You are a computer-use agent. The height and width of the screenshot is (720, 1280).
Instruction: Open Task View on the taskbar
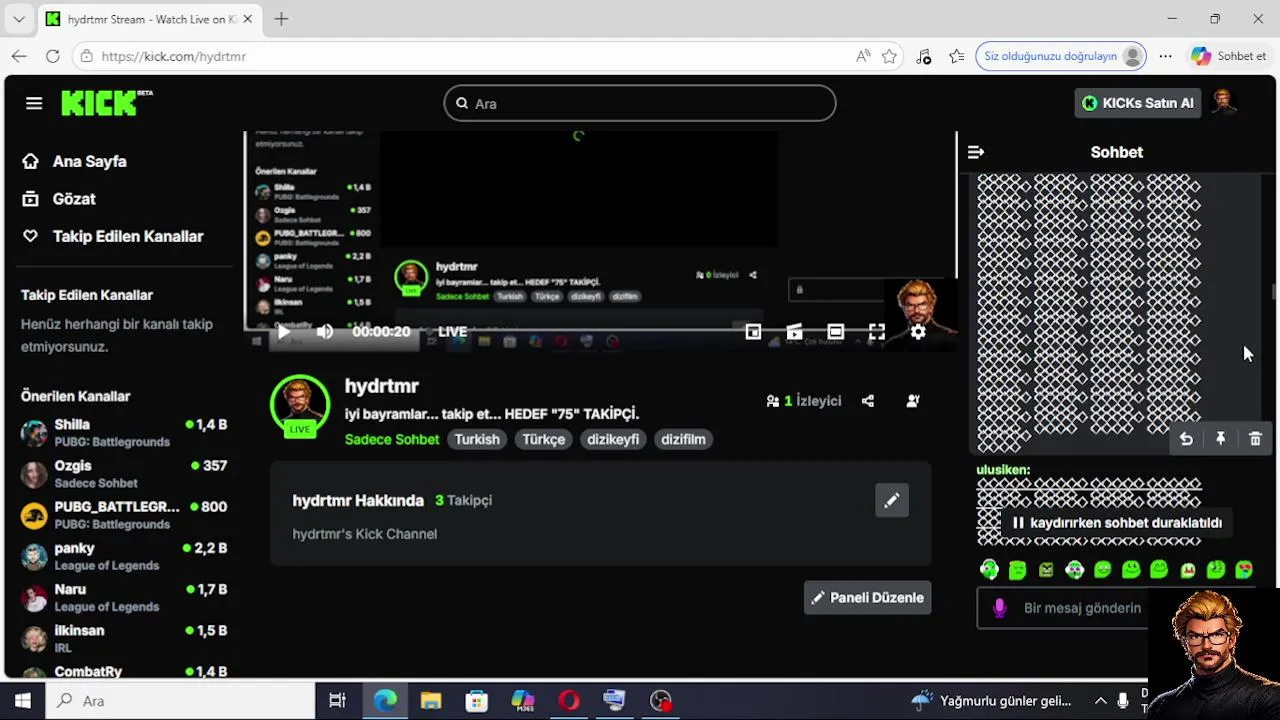338,701
